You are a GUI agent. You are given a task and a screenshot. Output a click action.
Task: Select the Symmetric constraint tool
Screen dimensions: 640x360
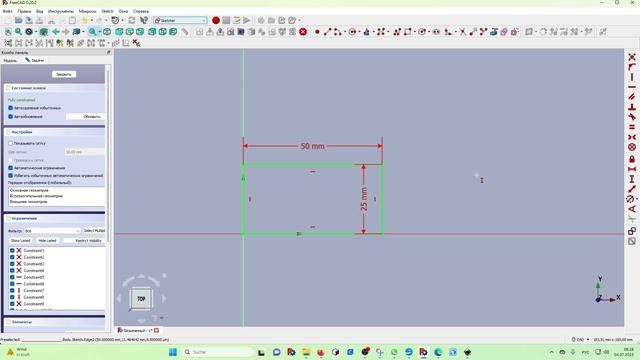point(632,137)
